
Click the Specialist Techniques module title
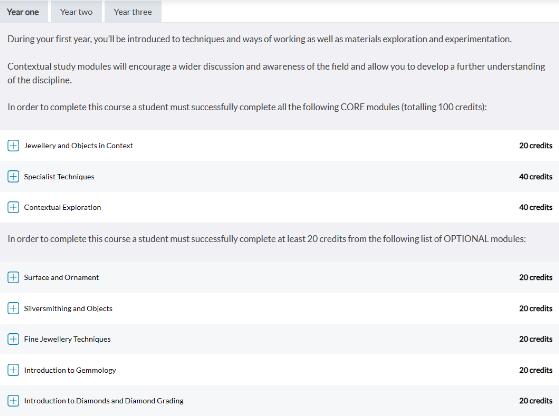coord(59,176)
